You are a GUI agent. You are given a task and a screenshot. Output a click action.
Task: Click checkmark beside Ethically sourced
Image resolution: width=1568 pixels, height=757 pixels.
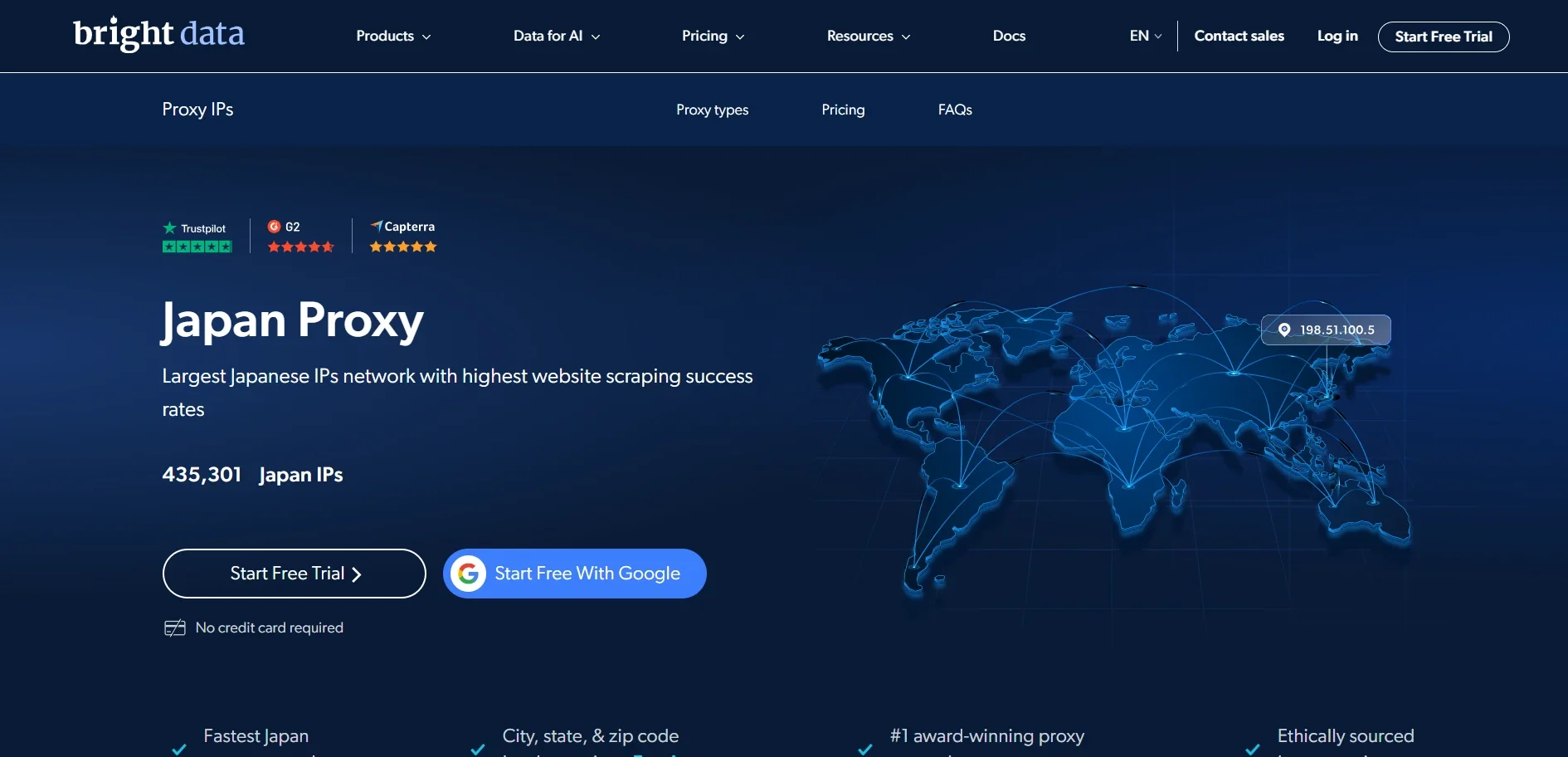tap(1253, 750)
